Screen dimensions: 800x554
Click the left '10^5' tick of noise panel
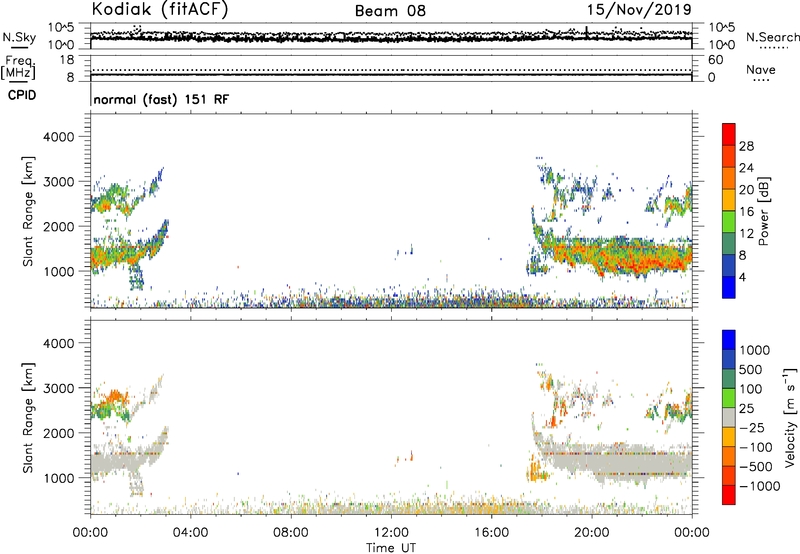coord(61,28)
